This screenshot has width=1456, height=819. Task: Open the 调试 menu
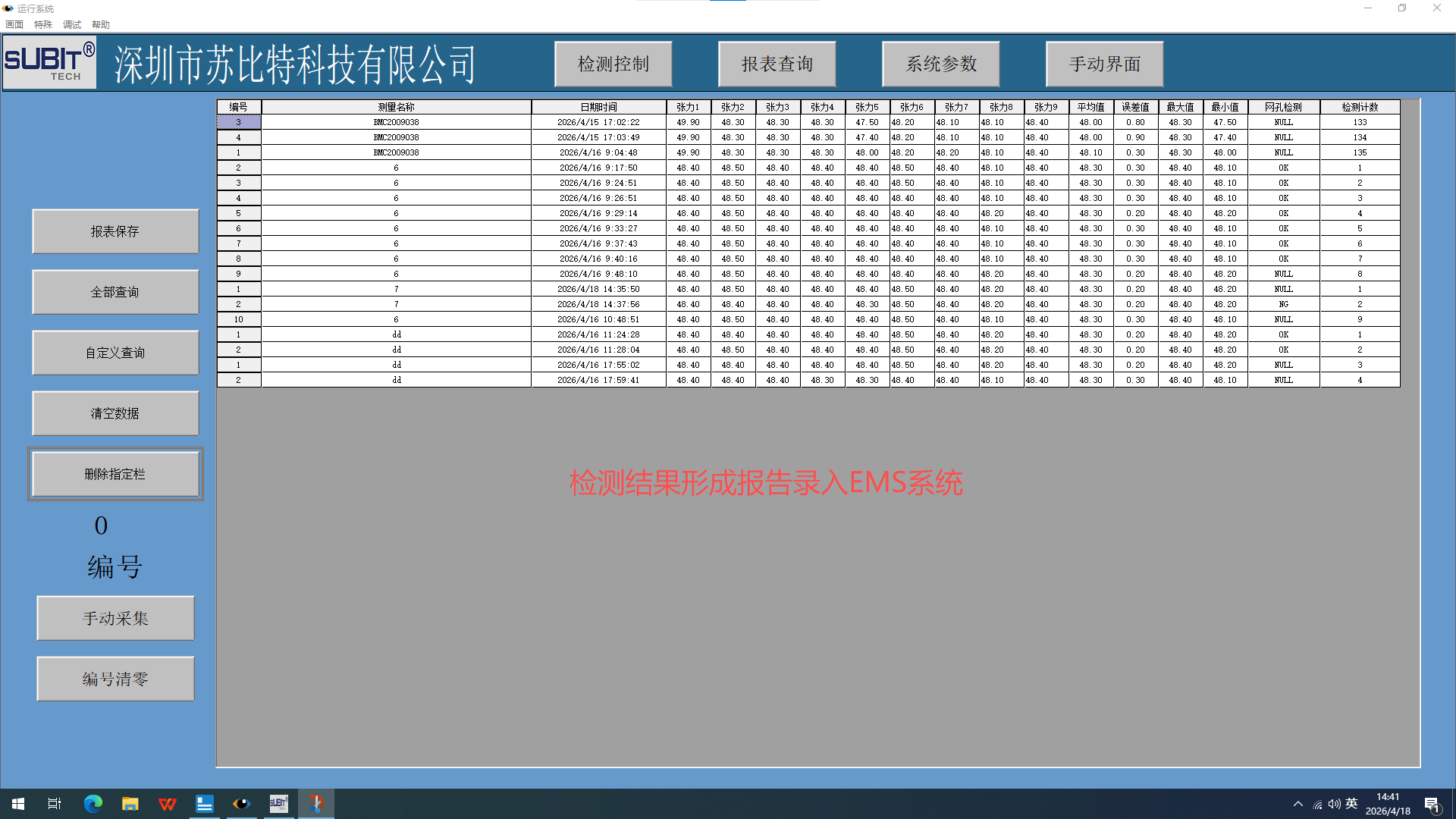72,24
